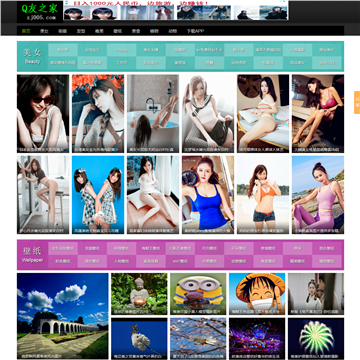Open the bathtub photo thumbnail
The width and height of the screenshot is (360, 360).
[153, 114]
